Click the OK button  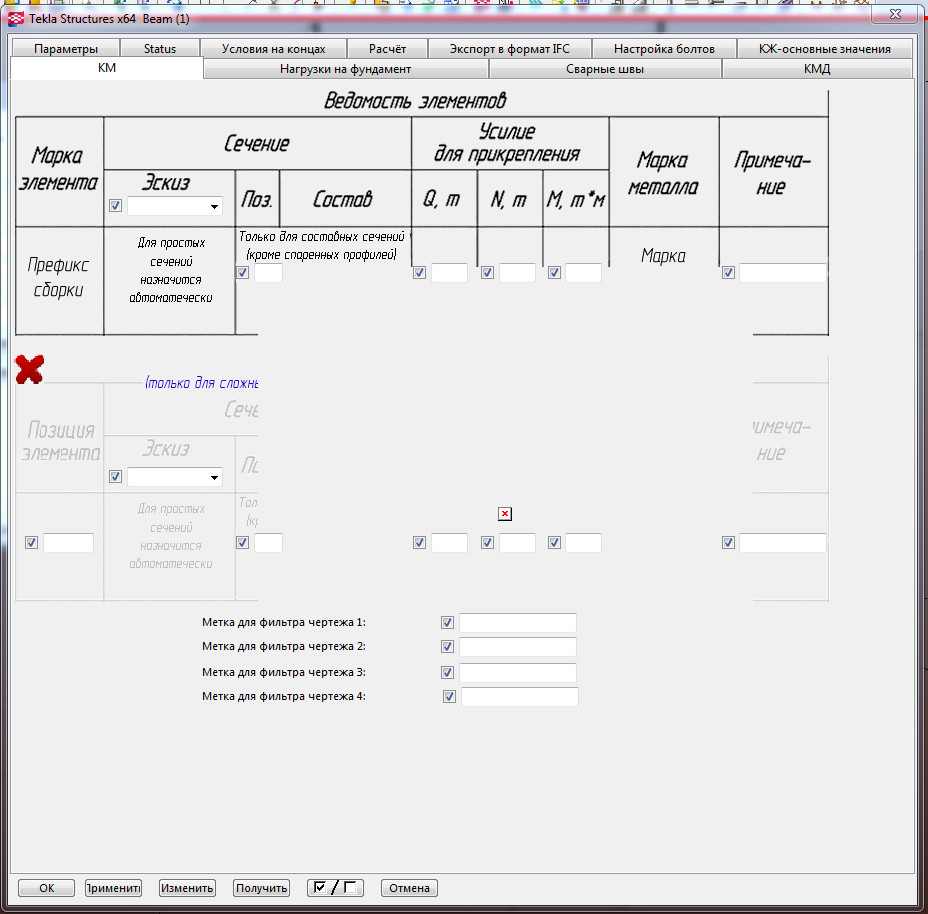46,888
